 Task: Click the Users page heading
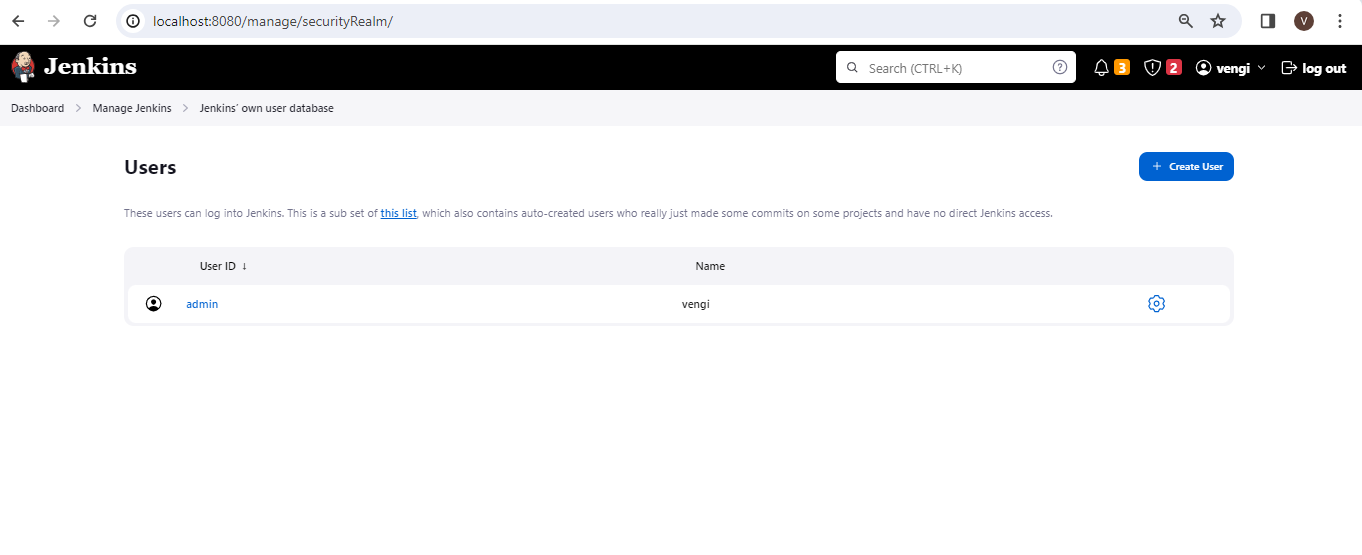pyautogui.click(x=150, y=168)
